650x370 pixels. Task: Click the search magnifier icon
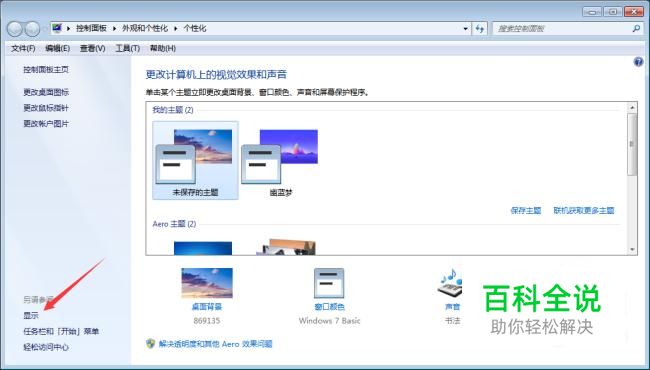tap(636, 29)
